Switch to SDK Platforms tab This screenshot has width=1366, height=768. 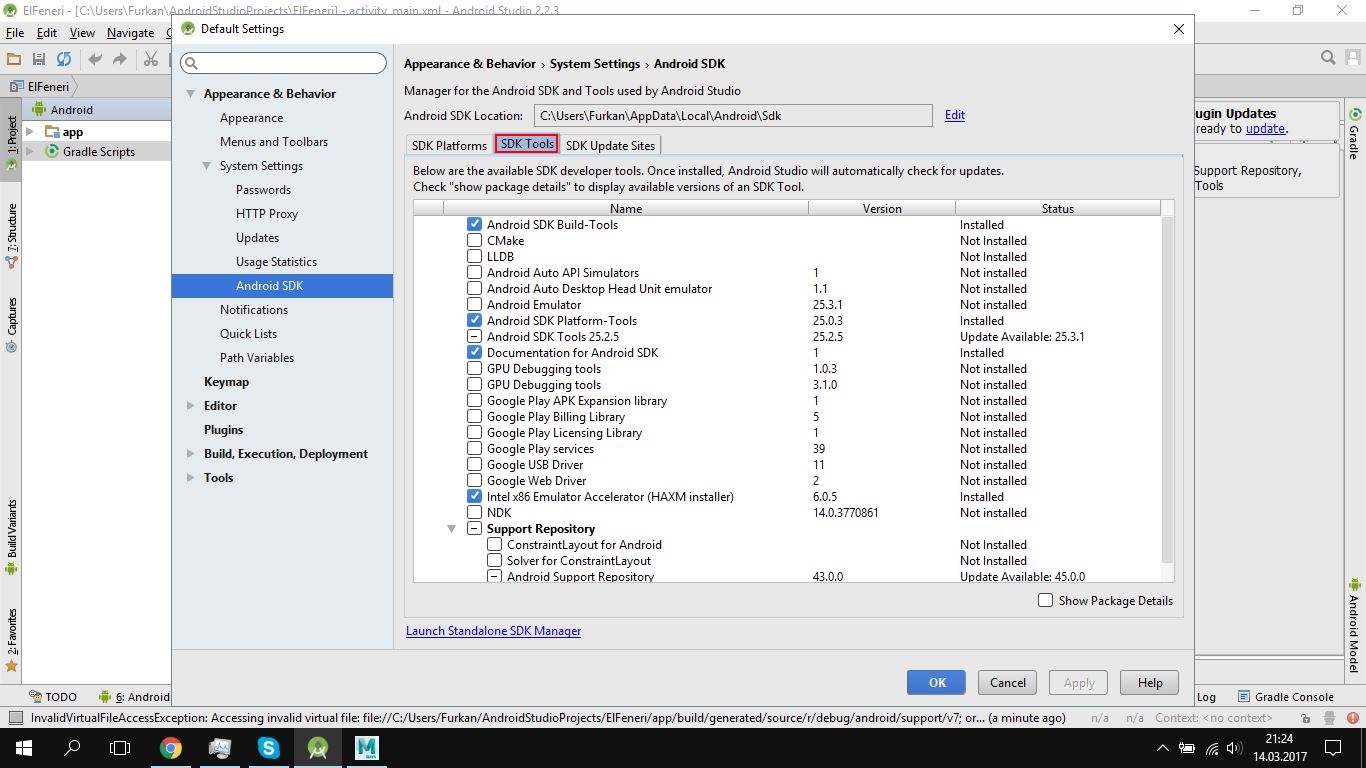449,146
